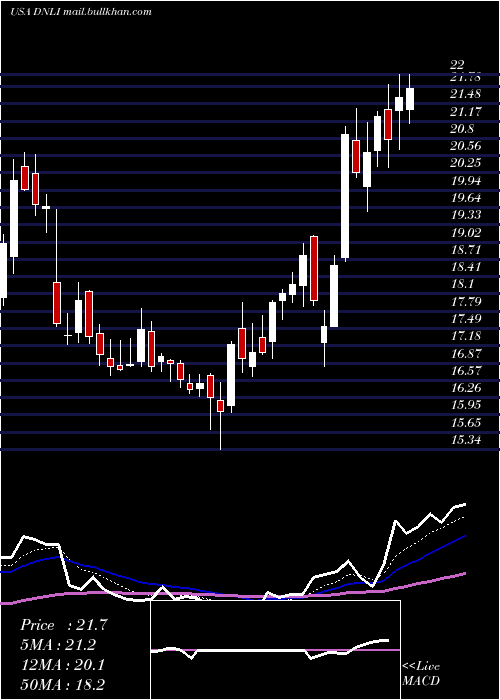Click the '12MA : 20.1' readout

(x=63, y=665)
